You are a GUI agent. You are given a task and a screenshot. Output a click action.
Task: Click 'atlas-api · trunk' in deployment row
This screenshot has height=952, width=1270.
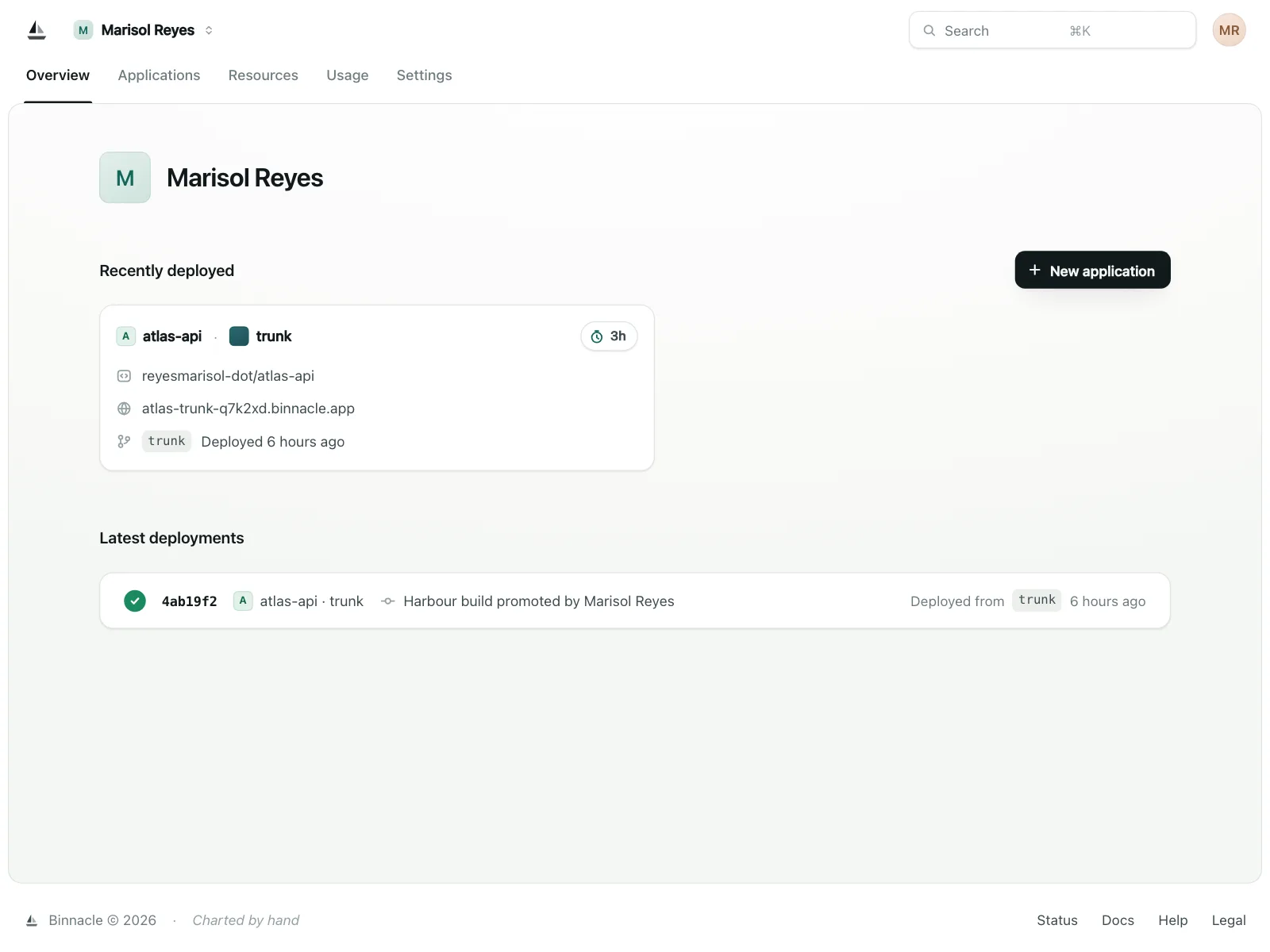(x=312, y=601)
